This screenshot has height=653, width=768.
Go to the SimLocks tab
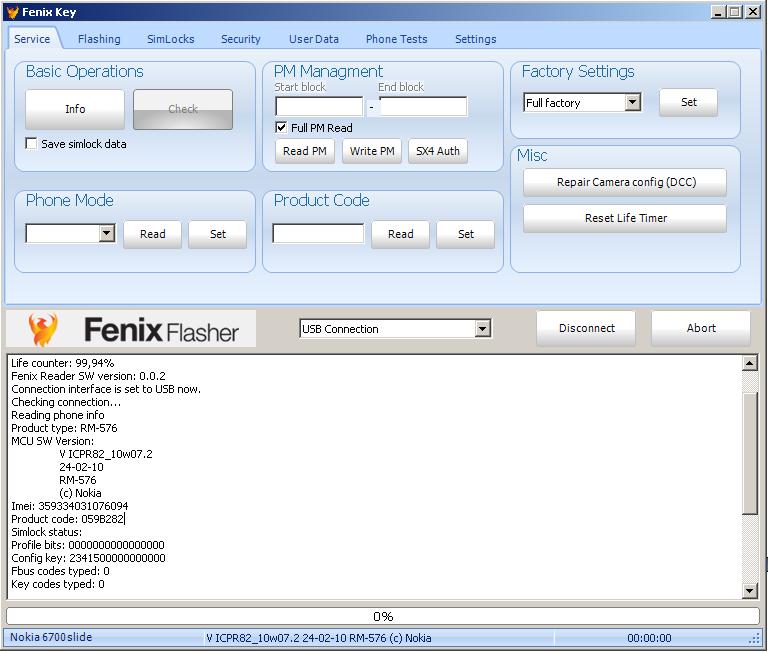(171, 39)
